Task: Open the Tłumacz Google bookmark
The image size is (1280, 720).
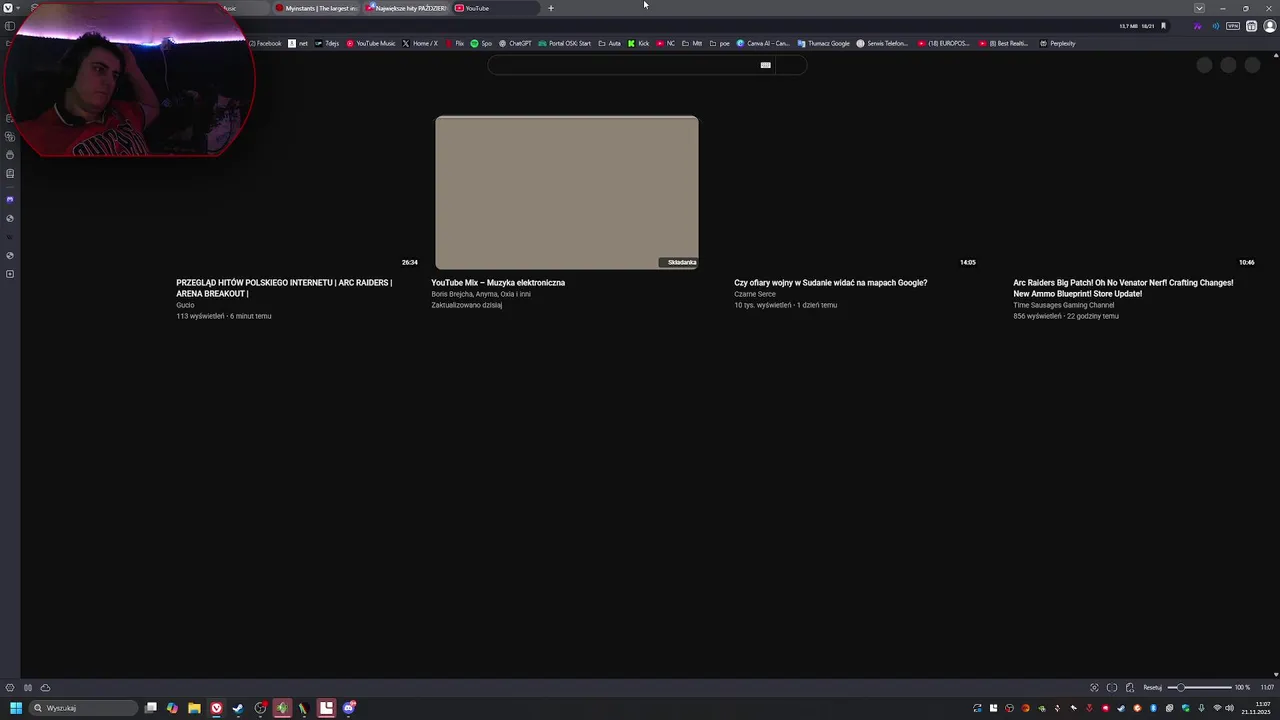Action: pos(824,43)
